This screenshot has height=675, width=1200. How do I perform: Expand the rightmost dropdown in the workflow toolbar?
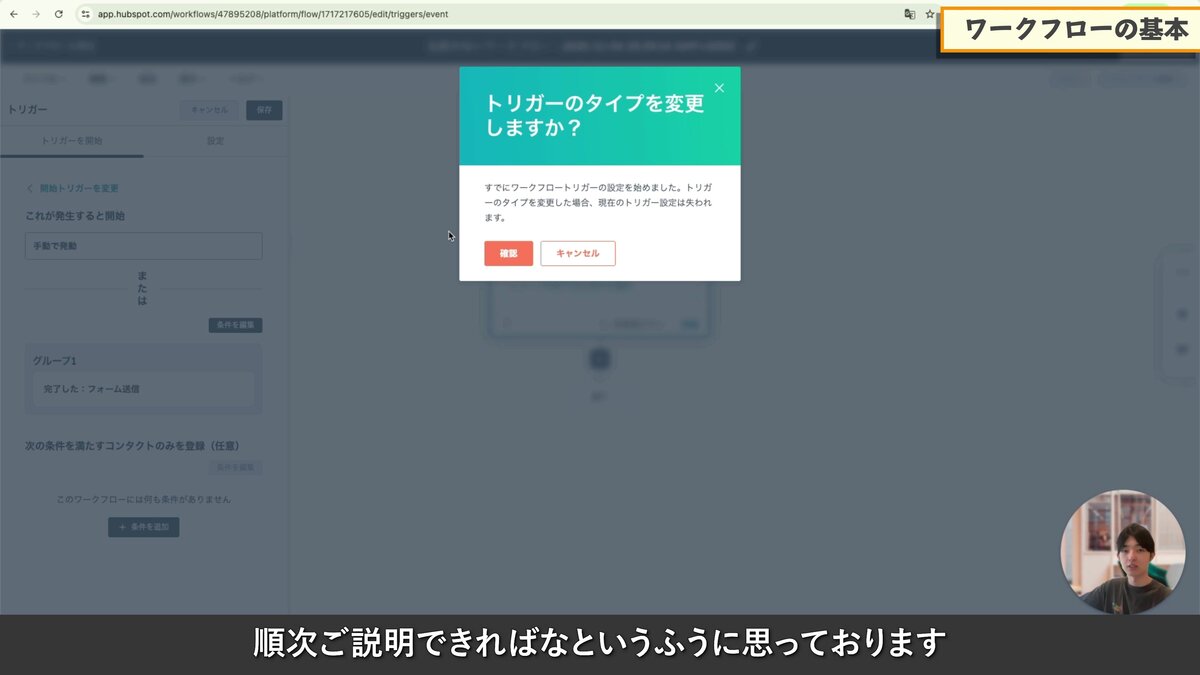pos(245,78)
